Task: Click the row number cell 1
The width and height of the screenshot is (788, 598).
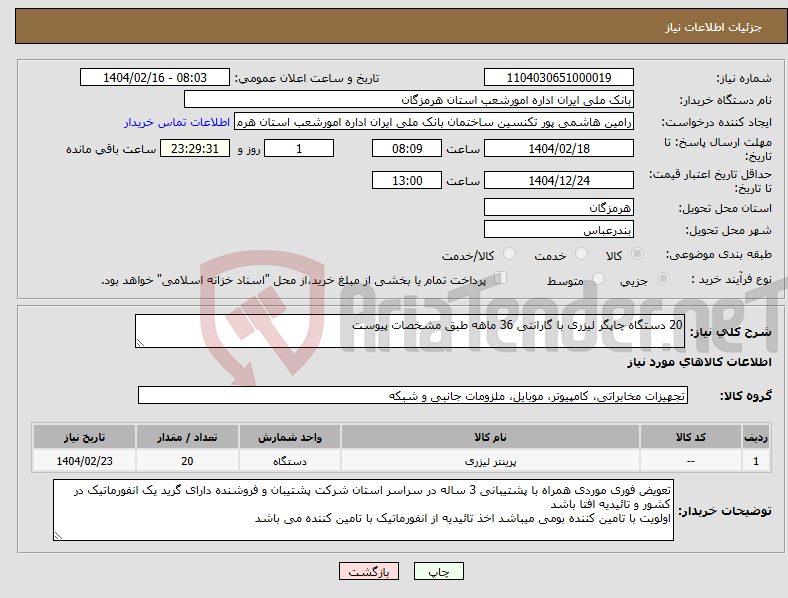Action: pyautogui.click(x=756, y=461)
